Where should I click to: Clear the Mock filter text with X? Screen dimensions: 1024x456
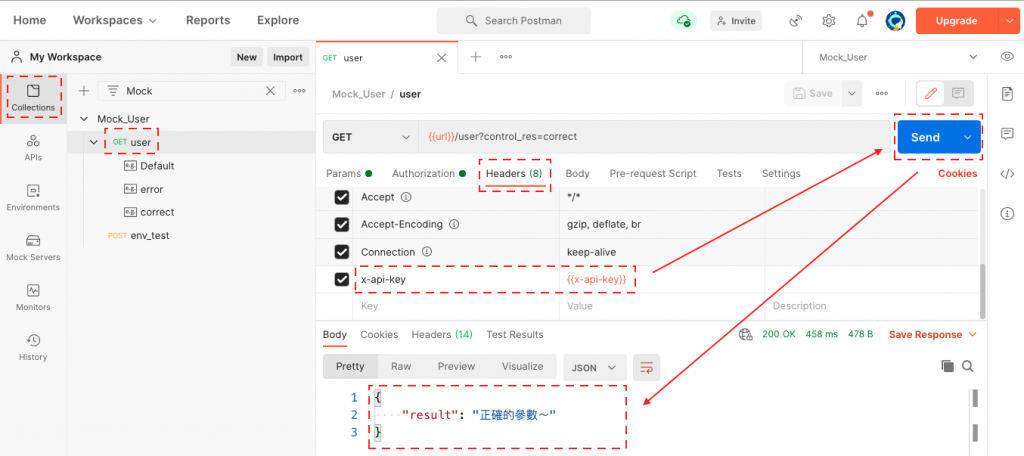click(270, 91)
